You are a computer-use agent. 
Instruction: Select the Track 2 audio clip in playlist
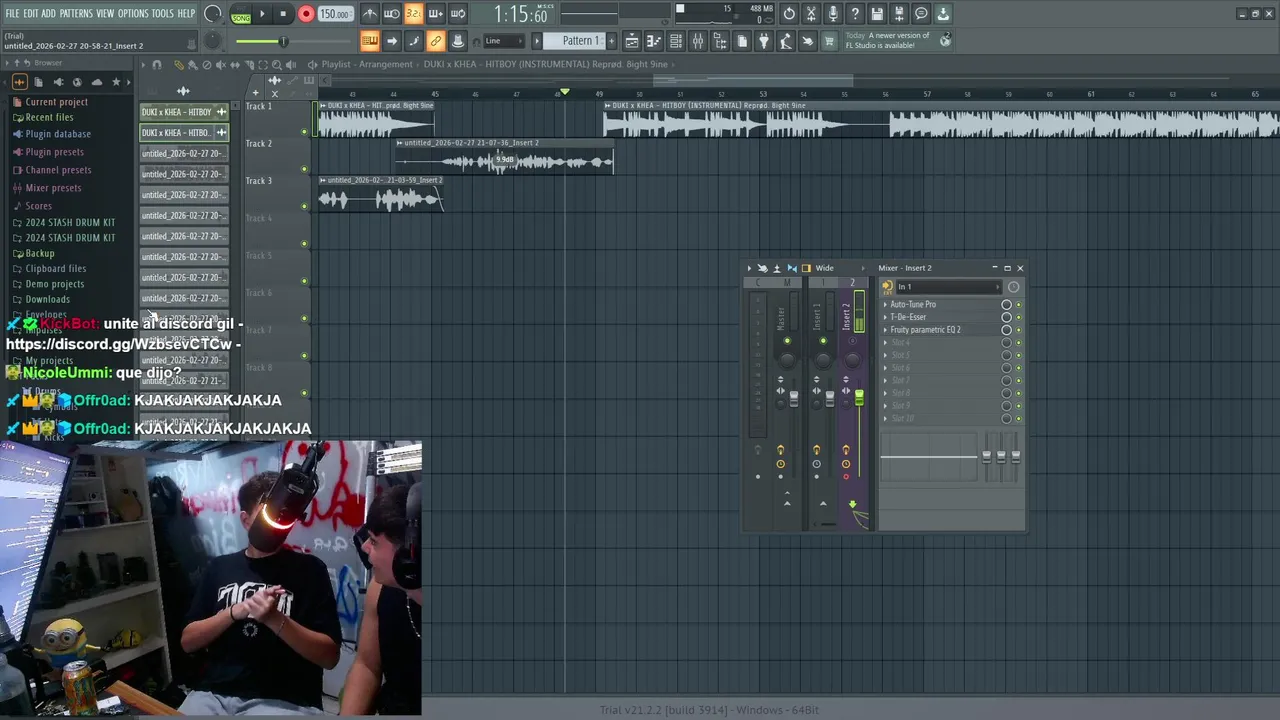(x=505, y=157)
